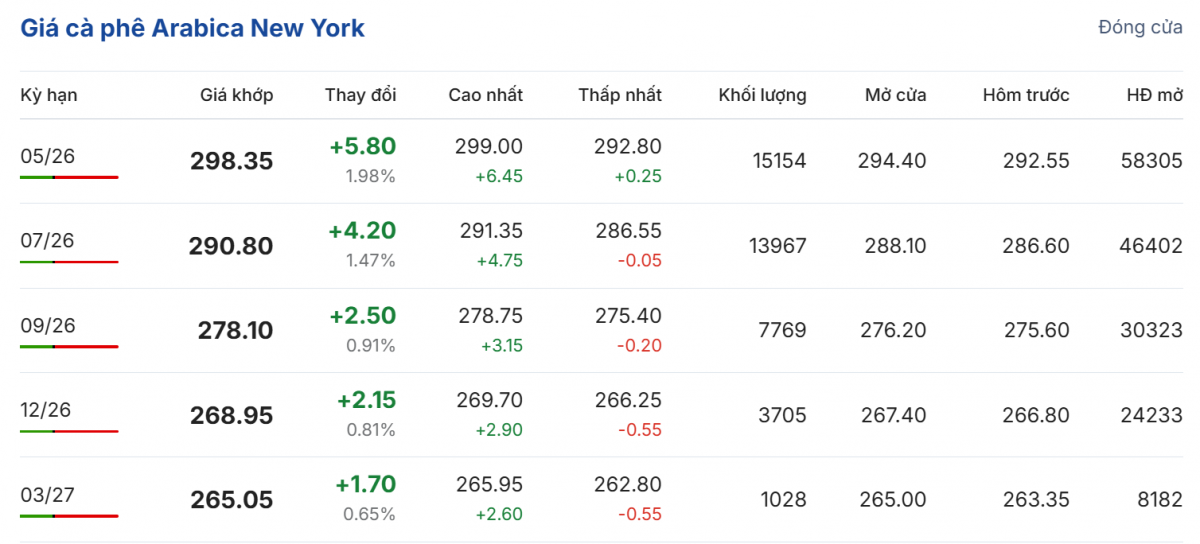The height and width of the screenshot is (544, 1200).
Task: Click the price range bar under 12/26
Action: [69, 431]
